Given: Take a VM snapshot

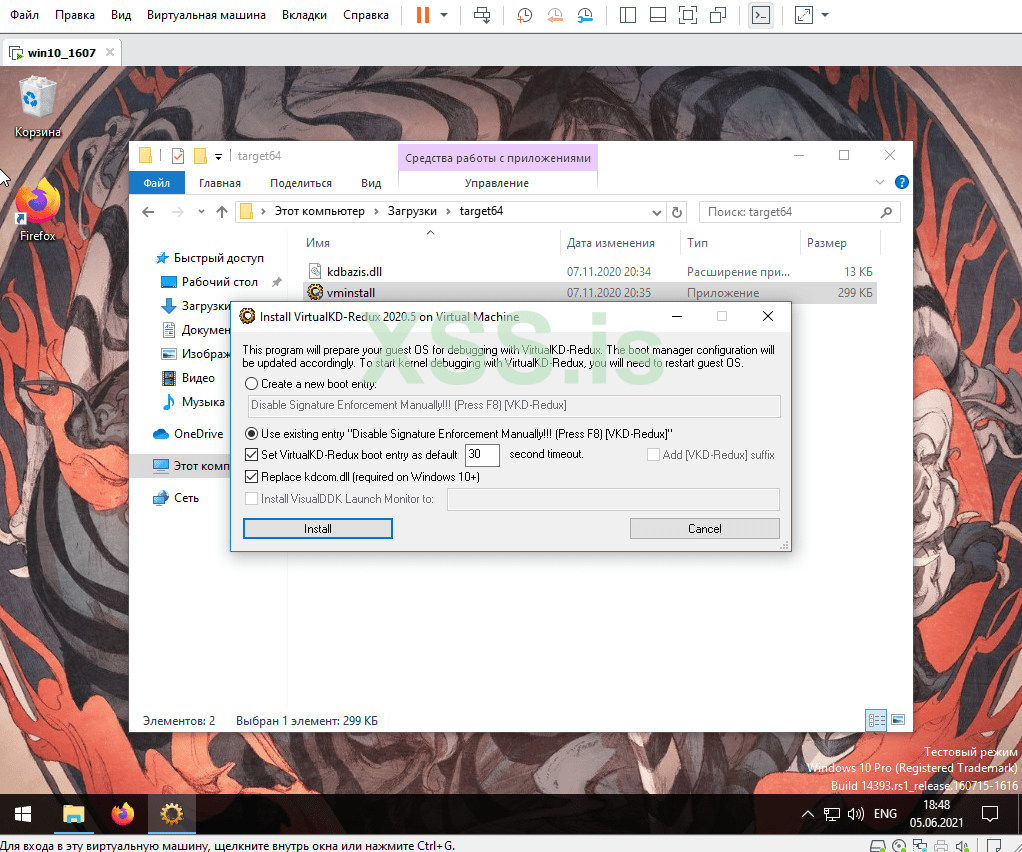Looking at the screenshot, I should 524,15.
